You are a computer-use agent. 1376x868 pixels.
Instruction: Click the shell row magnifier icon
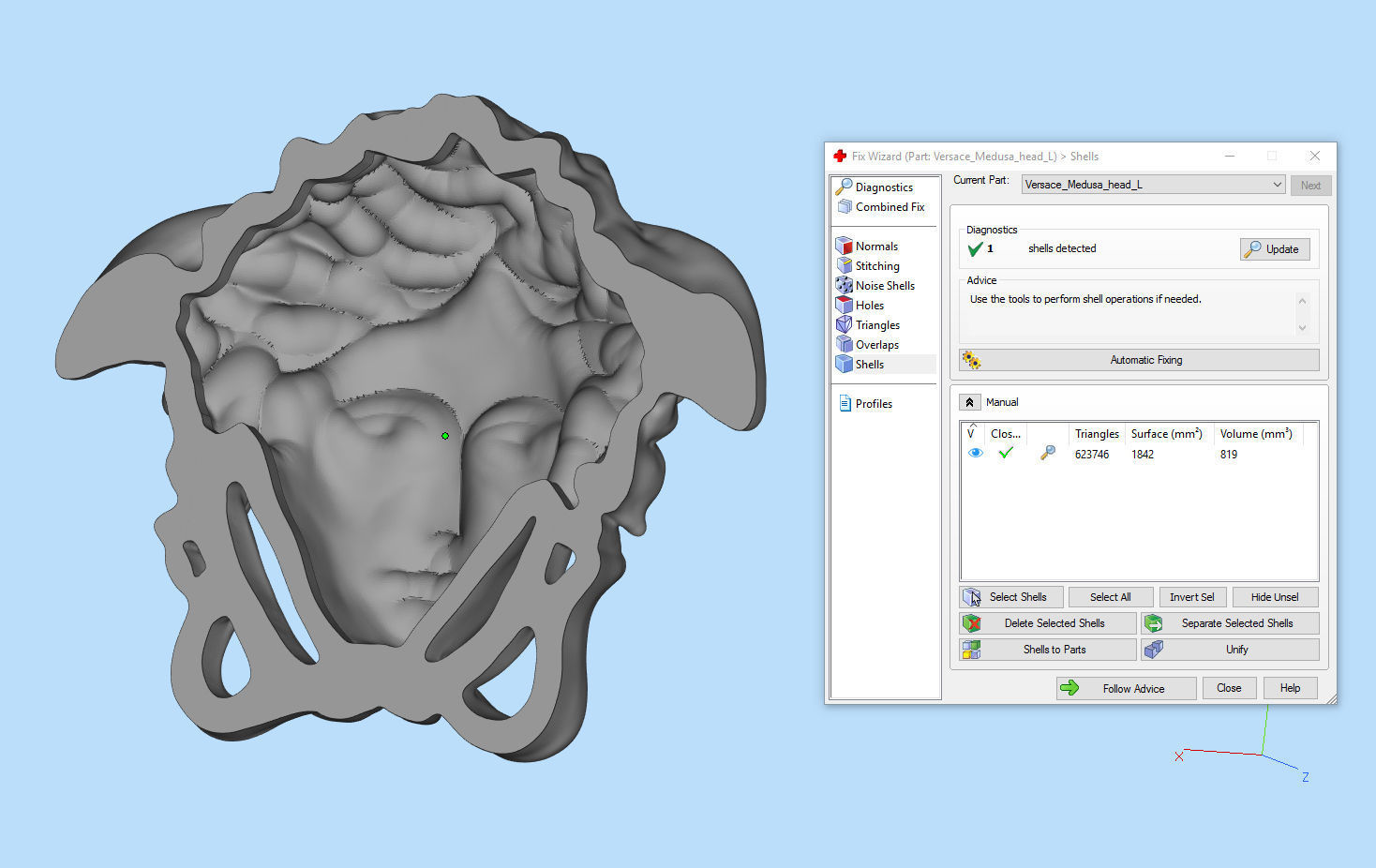1048,454
